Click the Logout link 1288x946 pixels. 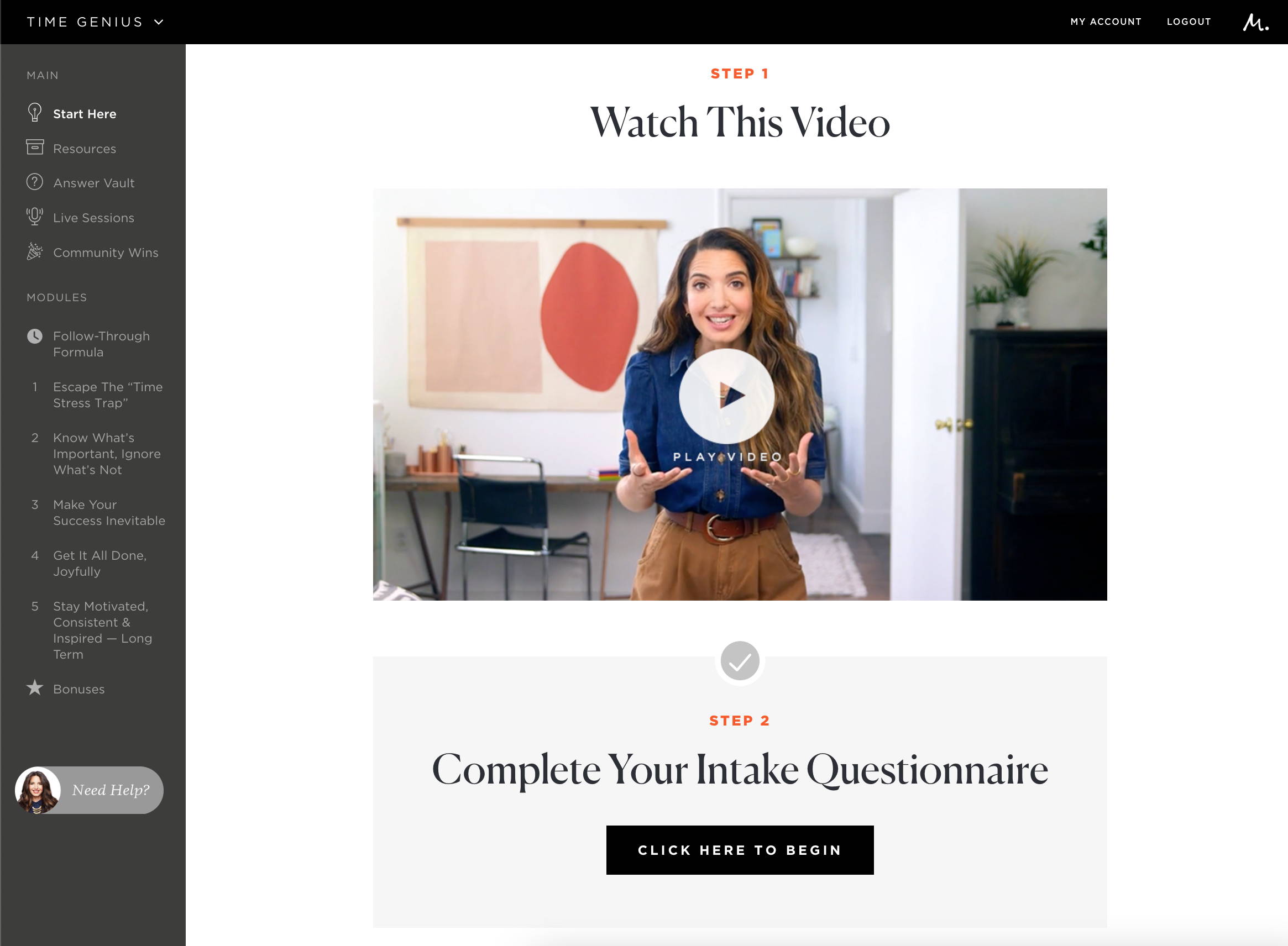tap(1188, 22)
